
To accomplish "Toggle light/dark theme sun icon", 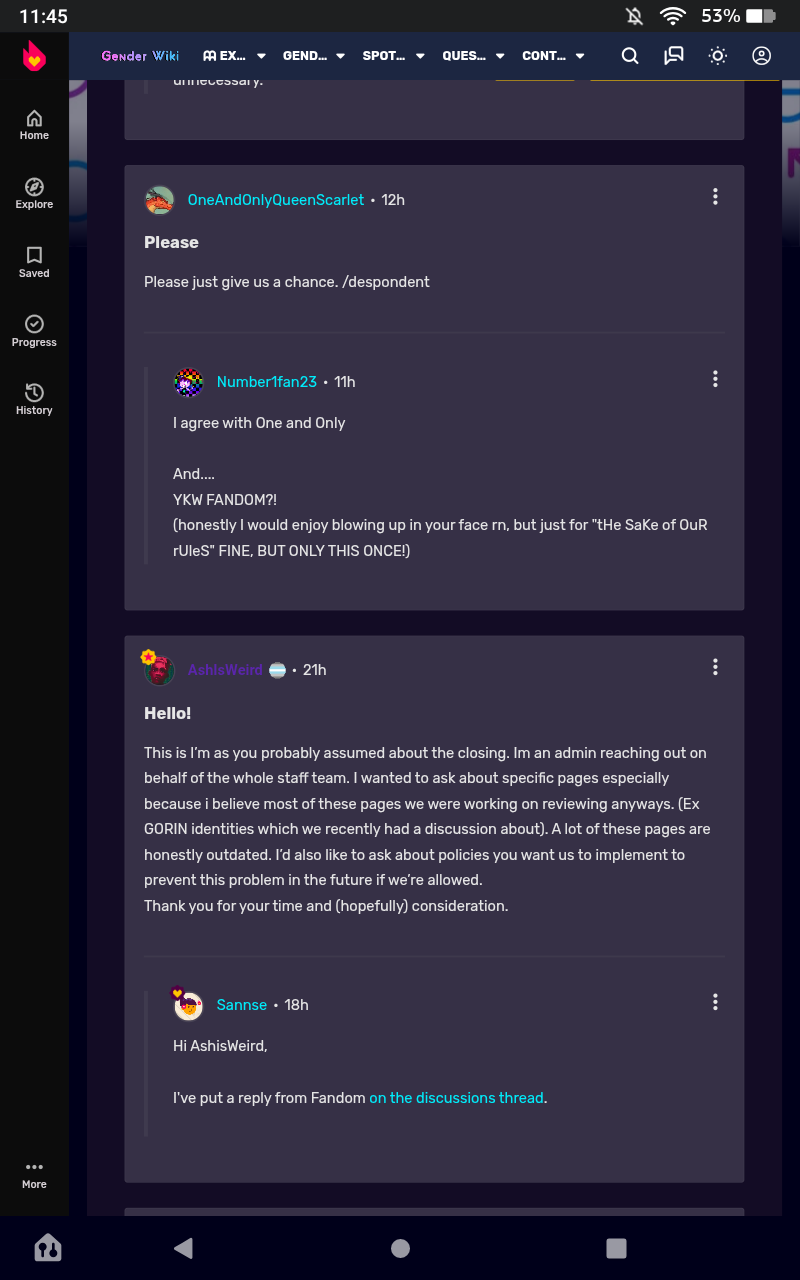I will 718,56.
